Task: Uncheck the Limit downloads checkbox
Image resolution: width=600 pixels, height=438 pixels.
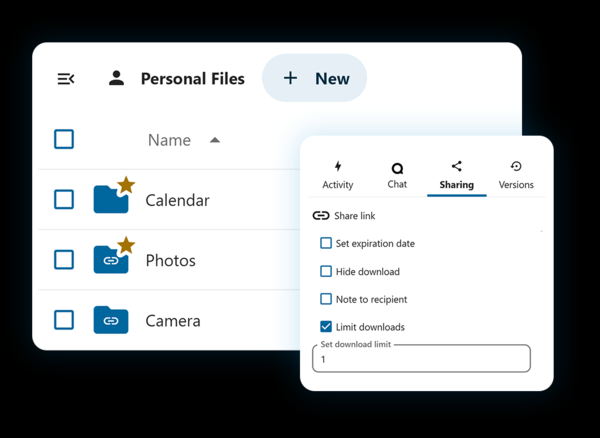Action: click(326, 327)
